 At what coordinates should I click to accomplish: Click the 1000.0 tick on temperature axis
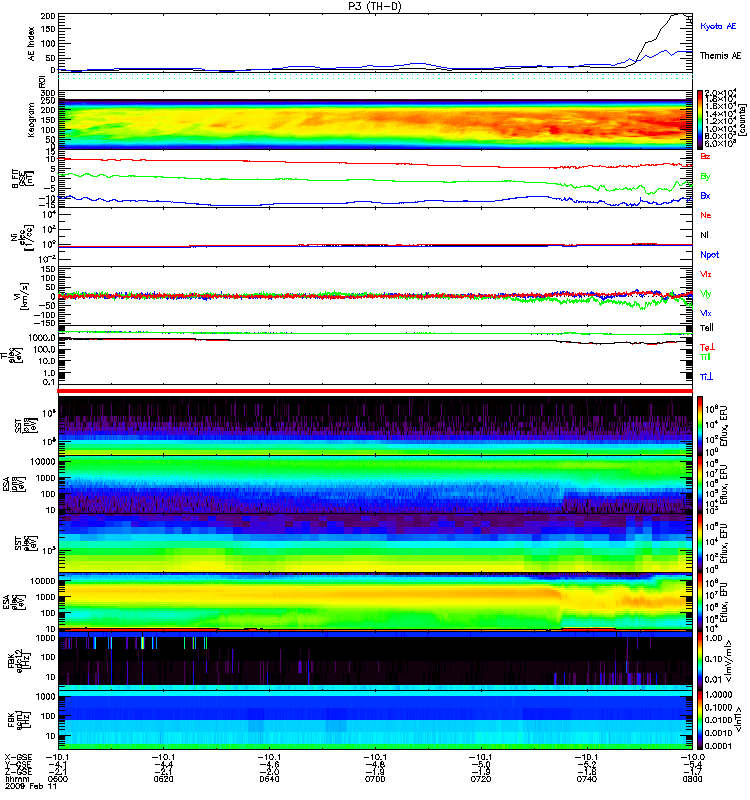(43, 338)
